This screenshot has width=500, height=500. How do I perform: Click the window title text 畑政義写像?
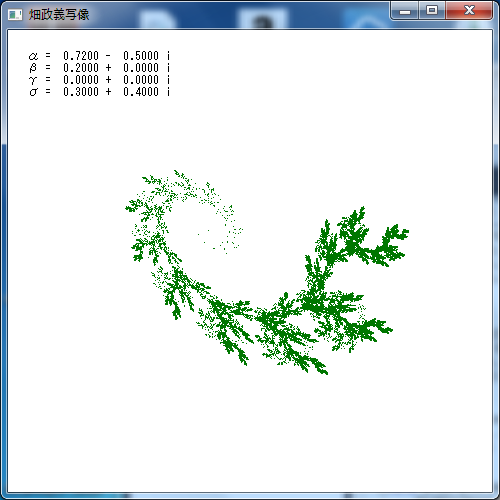59,15
